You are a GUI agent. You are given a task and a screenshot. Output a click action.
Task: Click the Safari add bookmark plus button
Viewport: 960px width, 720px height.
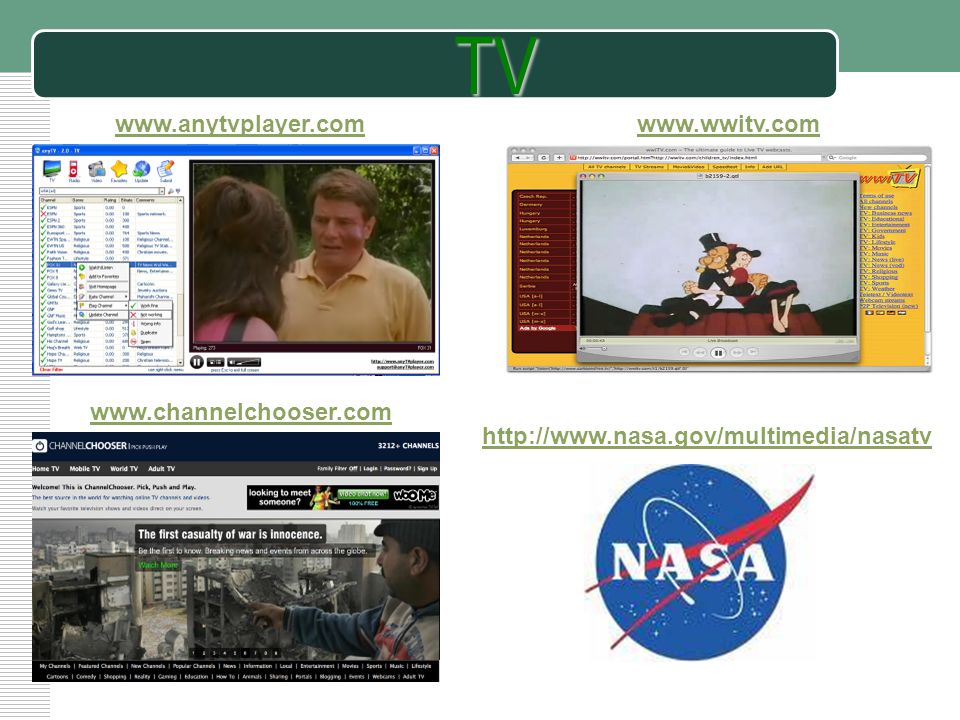(x=559, y=158)
